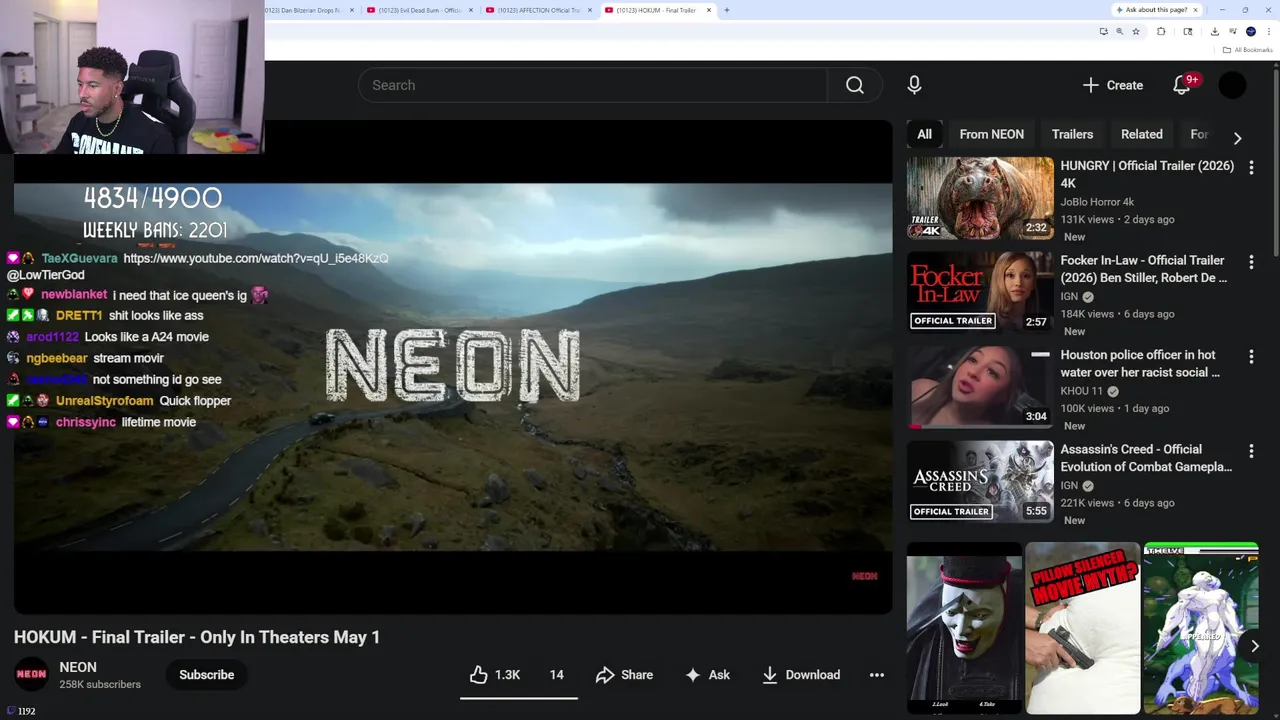The height and width of the screenshot is (720, 1280).
Task: Ask about this video
Action: click(707, 675)
